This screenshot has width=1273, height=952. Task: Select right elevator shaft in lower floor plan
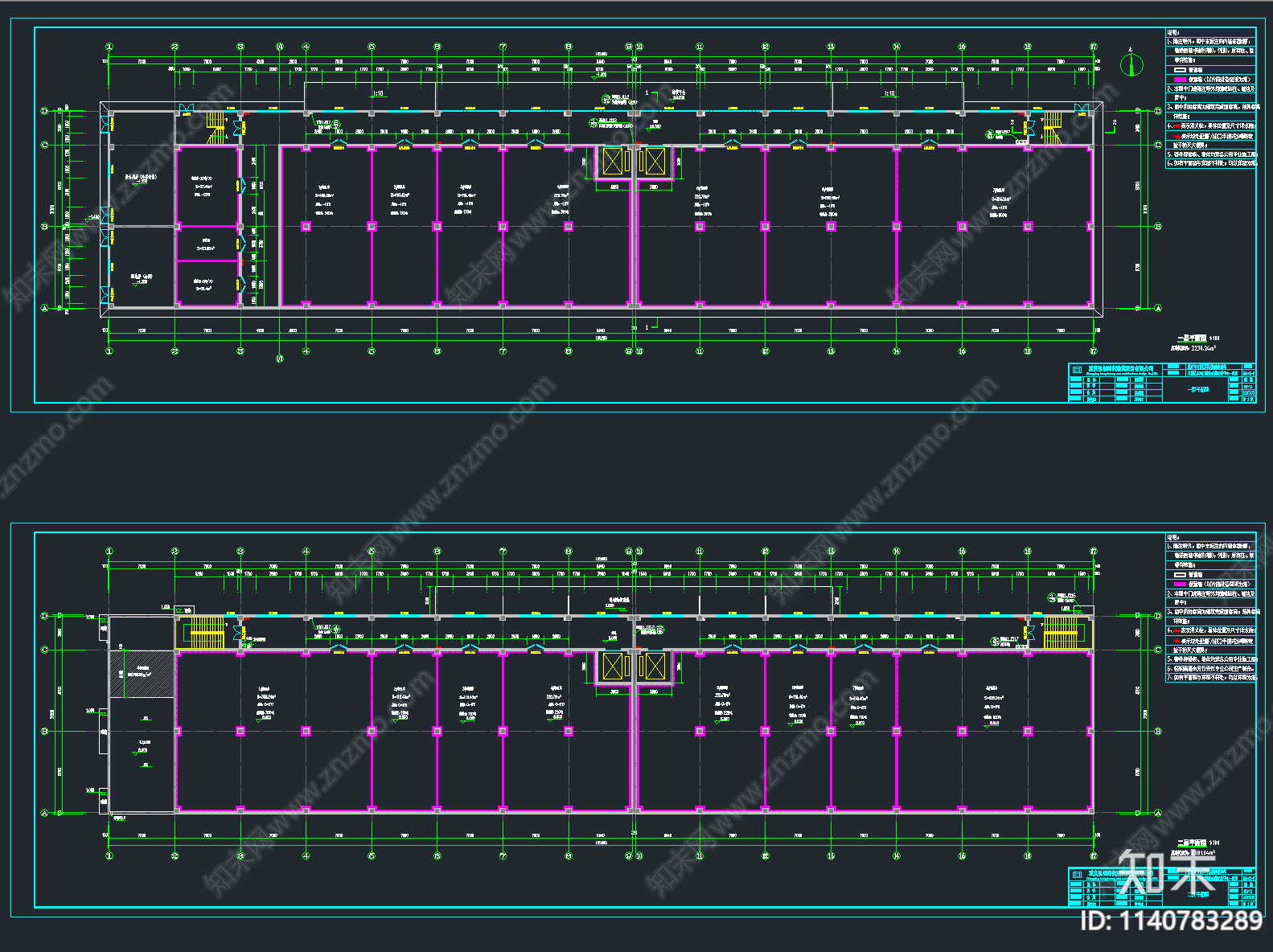[x=654, y=667]
